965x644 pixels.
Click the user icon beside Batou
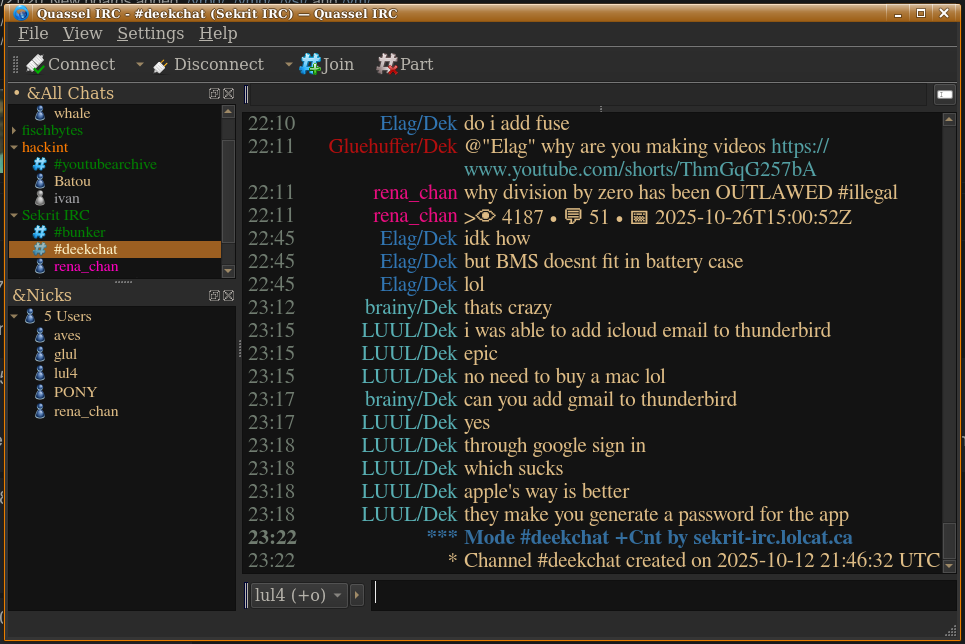tap(39, 182)
